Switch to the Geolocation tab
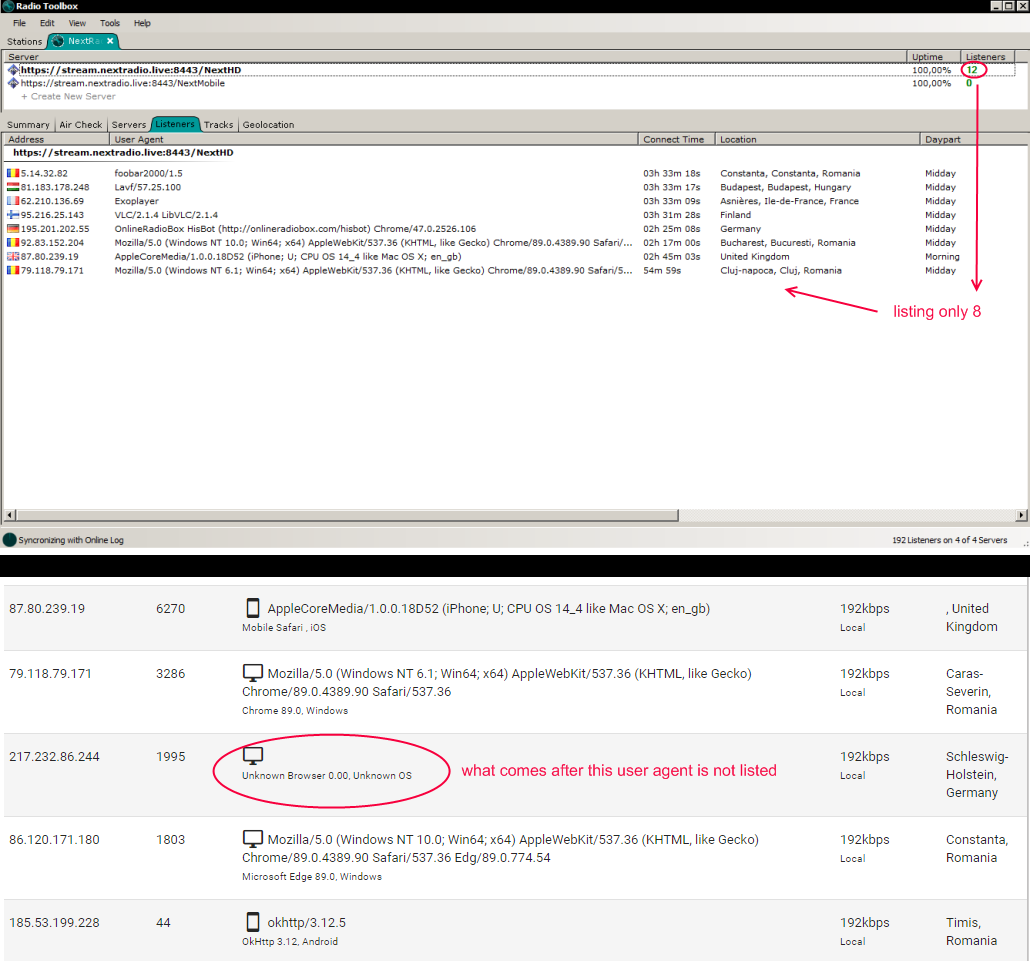 (268, 125)
